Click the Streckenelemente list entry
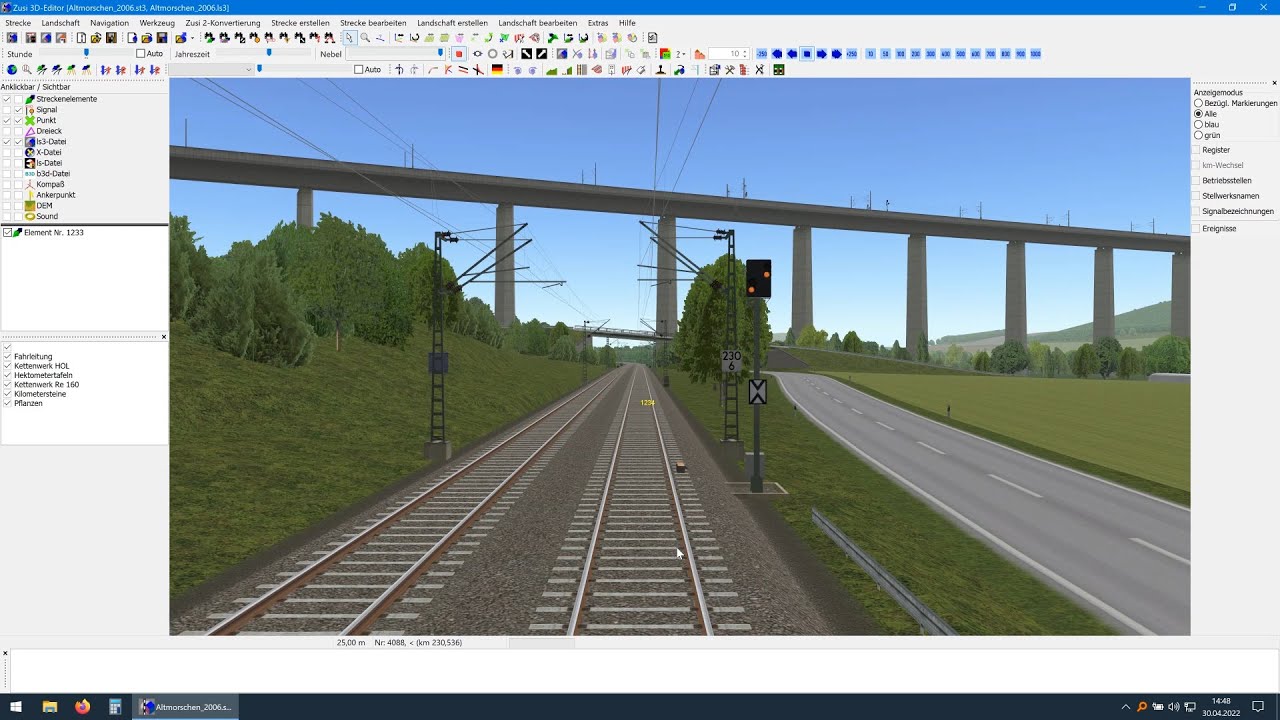The width and height of the screenshot is (1280, 720). (x=67, y=99)
